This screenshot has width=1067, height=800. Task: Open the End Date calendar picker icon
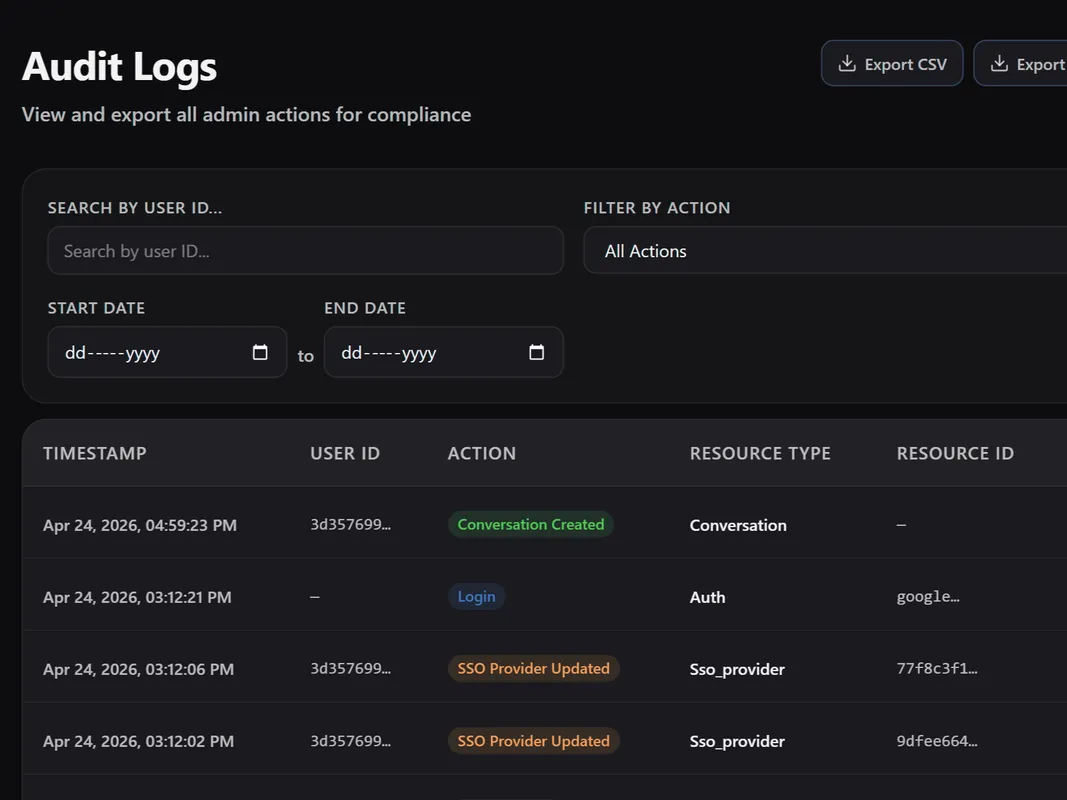tap(536, 352)
